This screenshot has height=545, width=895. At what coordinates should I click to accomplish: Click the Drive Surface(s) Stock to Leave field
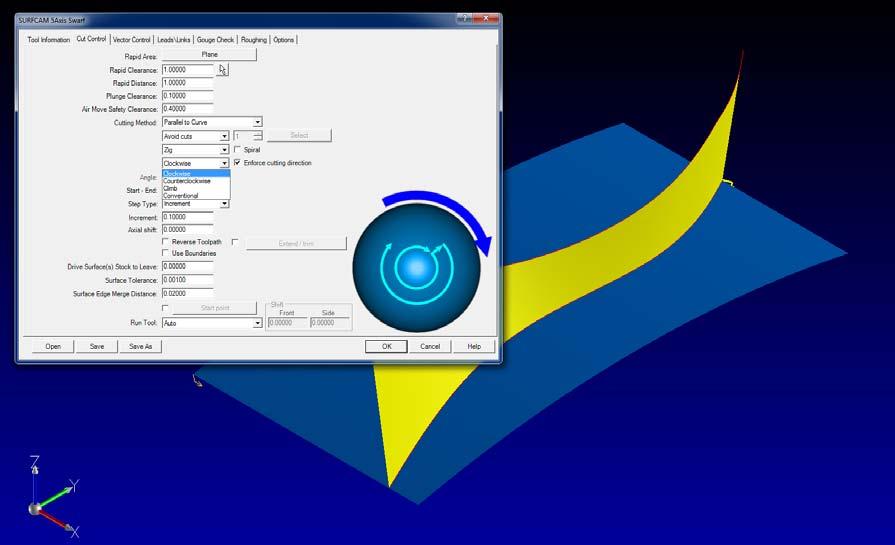tap(188, 267)
